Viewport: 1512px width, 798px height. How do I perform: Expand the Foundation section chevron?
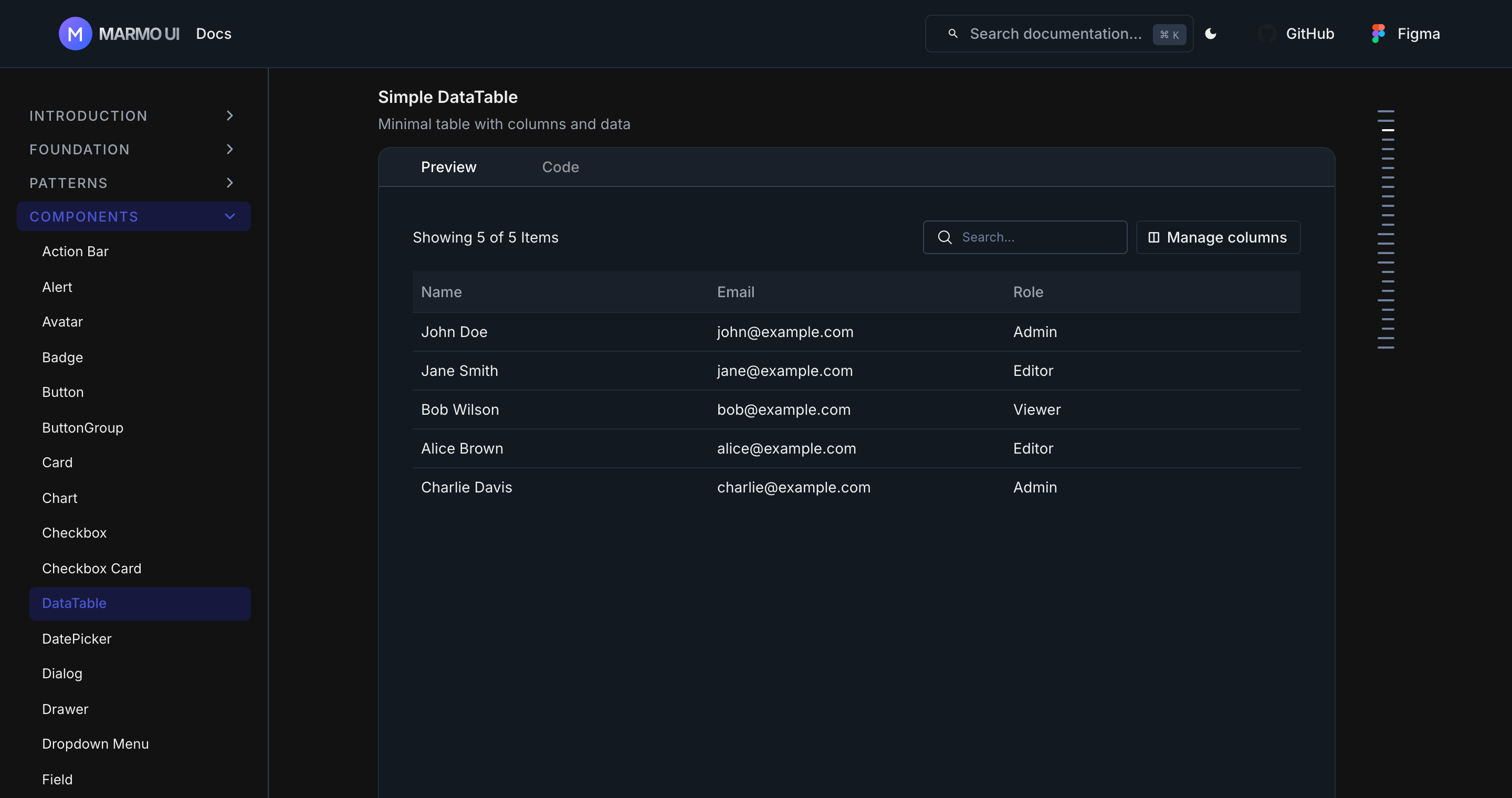point(229,149)
